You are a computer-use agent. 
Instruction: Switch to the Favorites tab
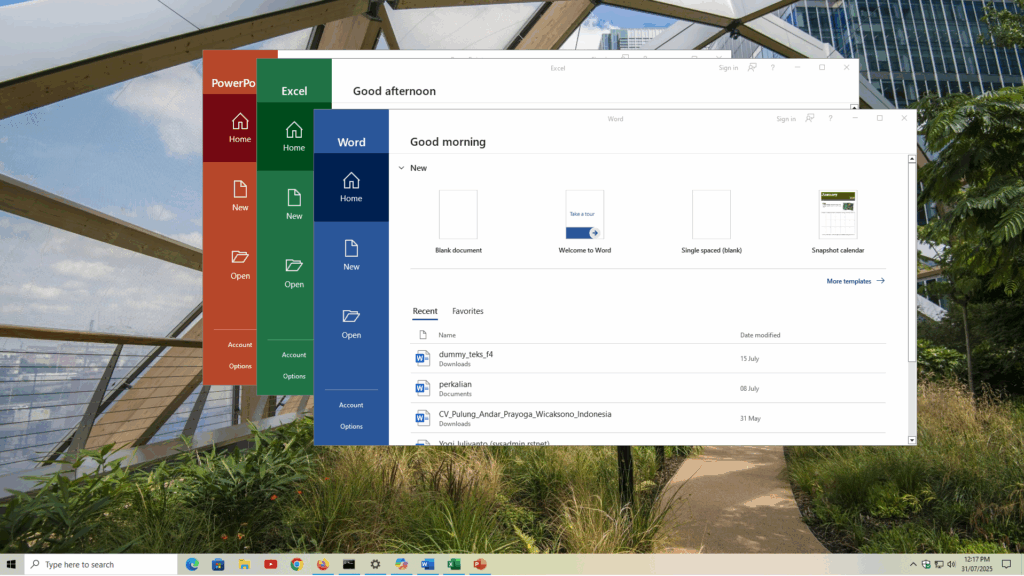point(467,311)
